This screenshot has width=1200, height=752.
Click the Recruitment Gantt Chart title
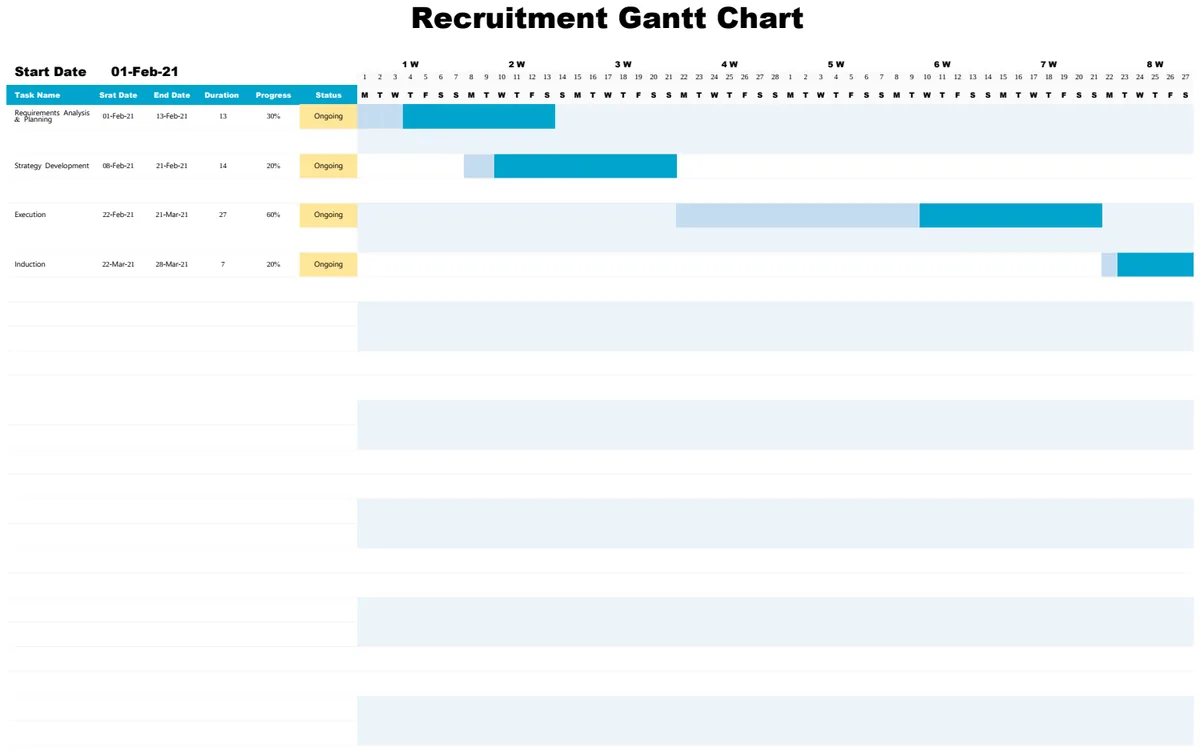click(607, 18)
